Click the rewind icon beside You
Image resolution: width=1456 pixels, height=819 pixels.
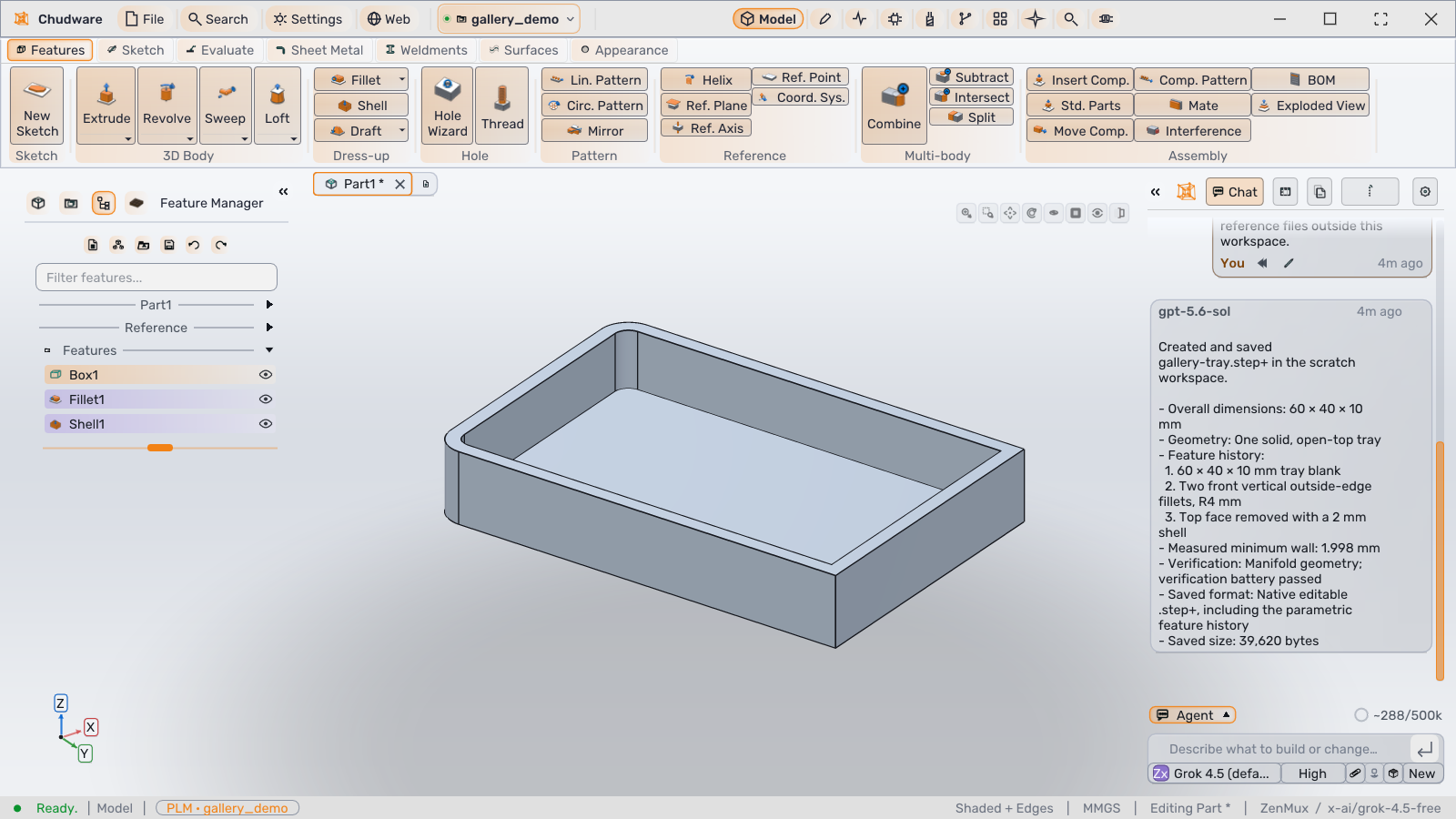[x=1262, y=263]
